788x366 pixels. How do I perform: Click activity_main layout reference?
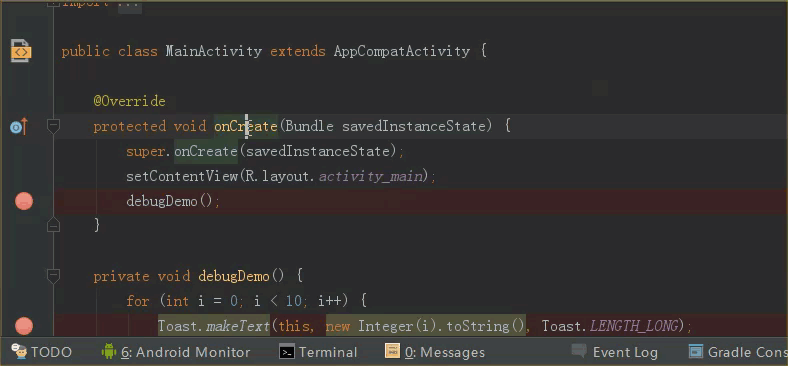point(370,177)
